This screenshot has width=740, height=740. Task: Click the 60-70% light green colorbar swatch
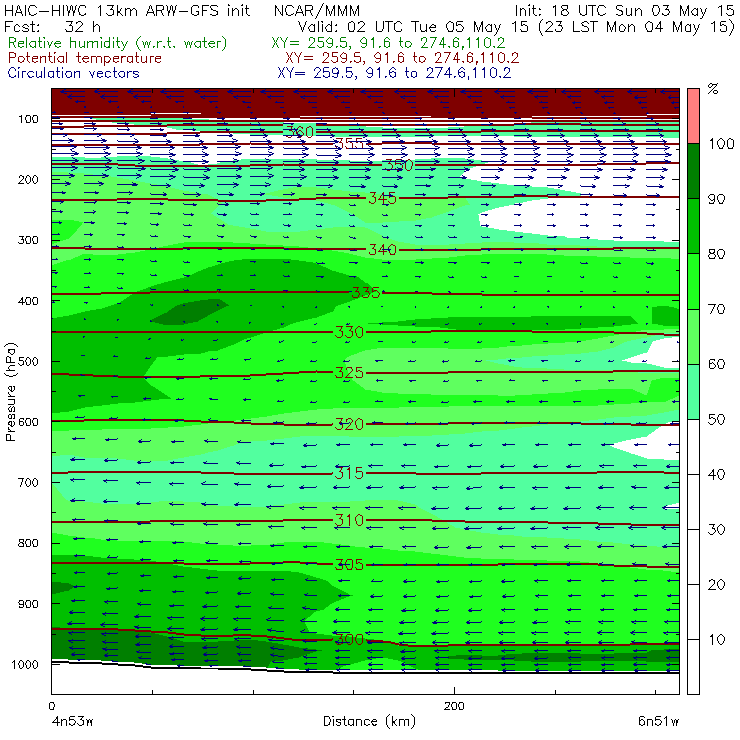coord(693,336)
